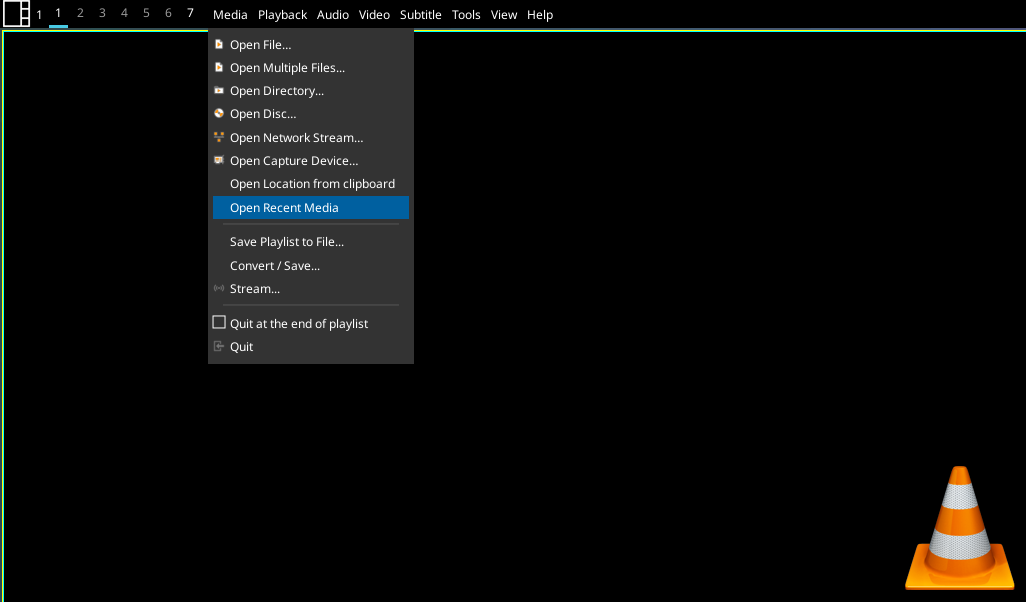
Task: Expand Open Recent Media submenu
Action: [311, 207]
